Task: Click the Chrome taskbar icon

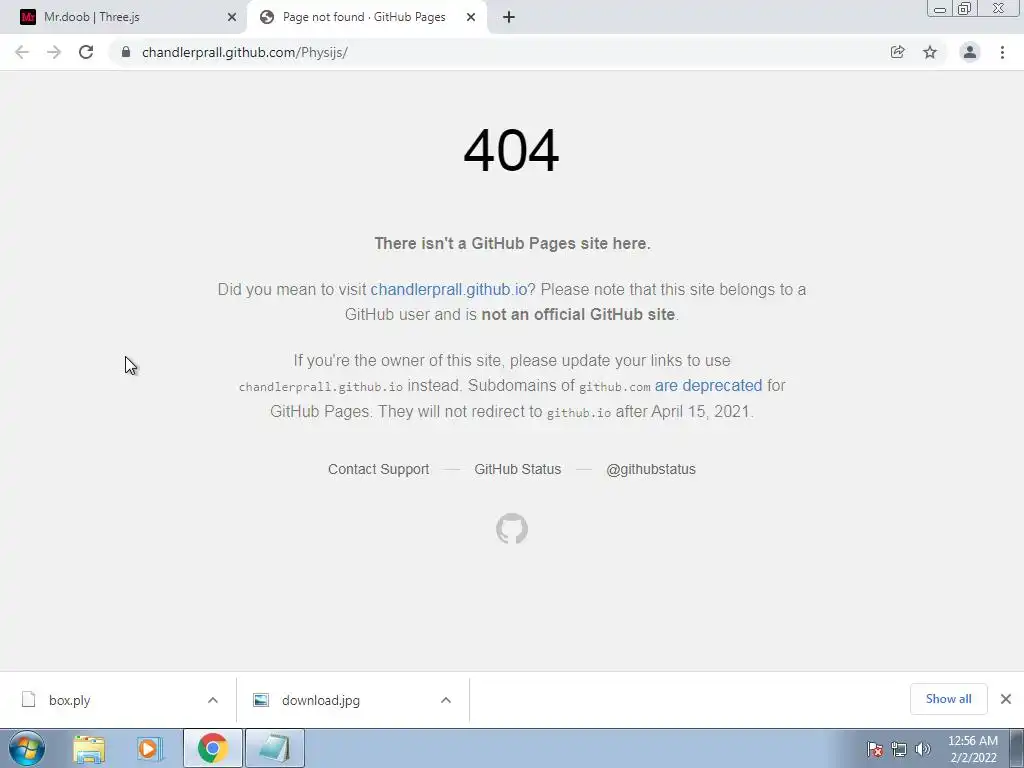Action: 213,748
